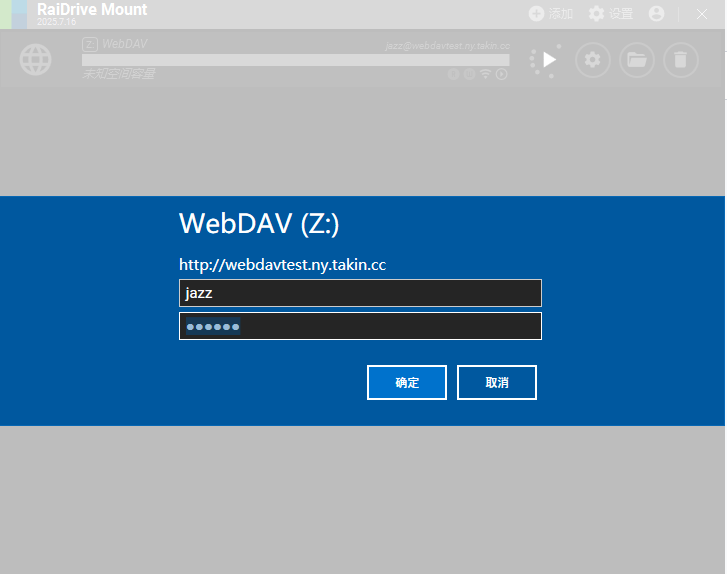Click the WebDAV drive capacity bar
Viewport: 727px width, 574px height.
(x=296, y=60)
